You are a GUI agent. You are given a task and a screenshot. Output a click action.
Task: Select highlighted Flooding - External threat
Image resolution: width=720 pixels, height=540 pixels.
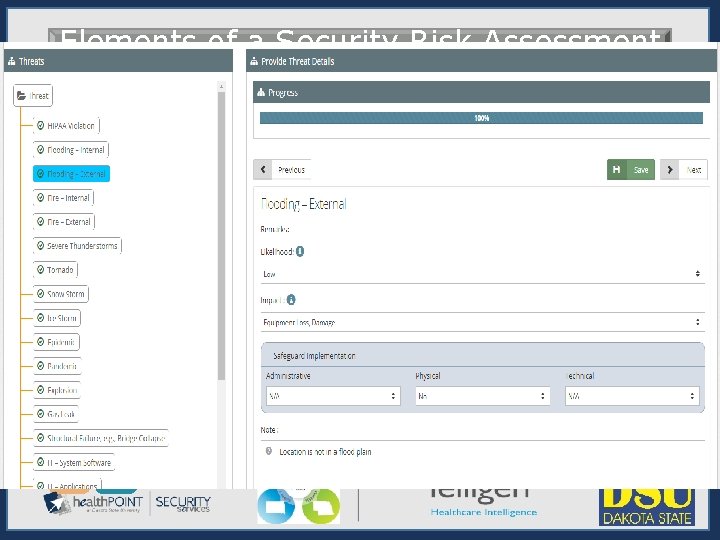coord(71,174)
